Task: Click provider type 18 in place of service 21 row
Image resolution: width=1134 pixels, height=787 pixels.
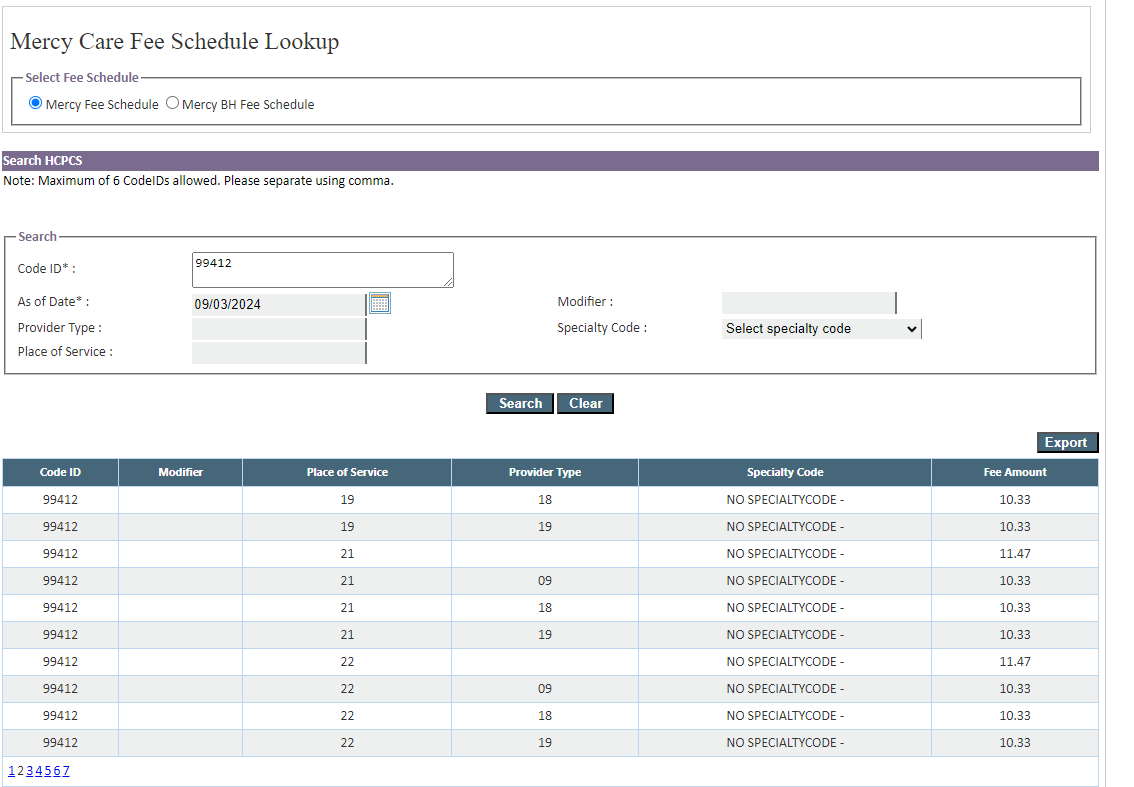Action: pyautogui.click(x=545, y=608)
